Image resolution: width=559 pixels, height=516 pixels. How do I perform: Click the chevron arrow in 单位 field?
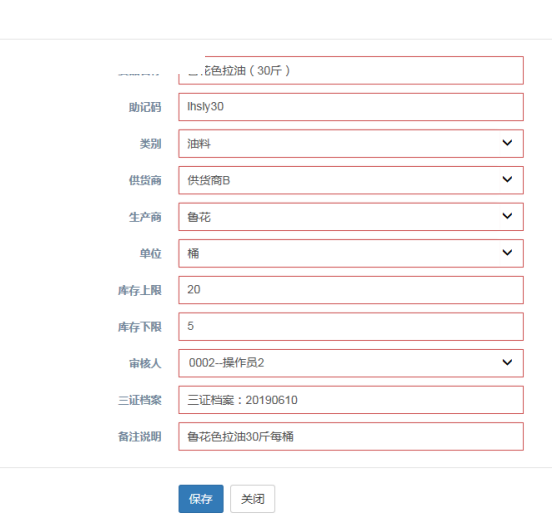(x=507, y=253)
